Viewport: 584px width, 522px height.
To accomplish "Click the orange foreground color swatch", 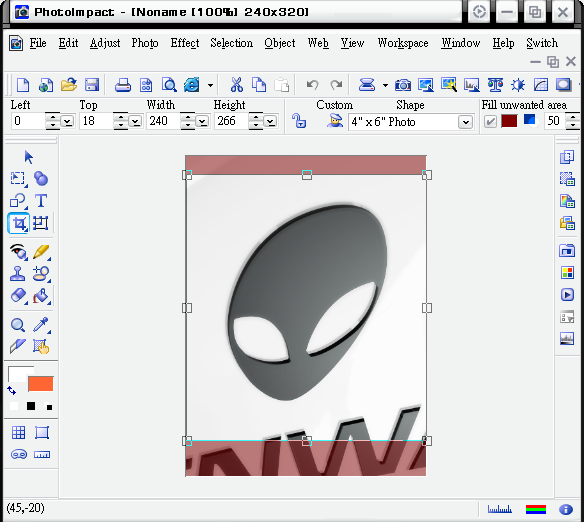I will 41,384.
